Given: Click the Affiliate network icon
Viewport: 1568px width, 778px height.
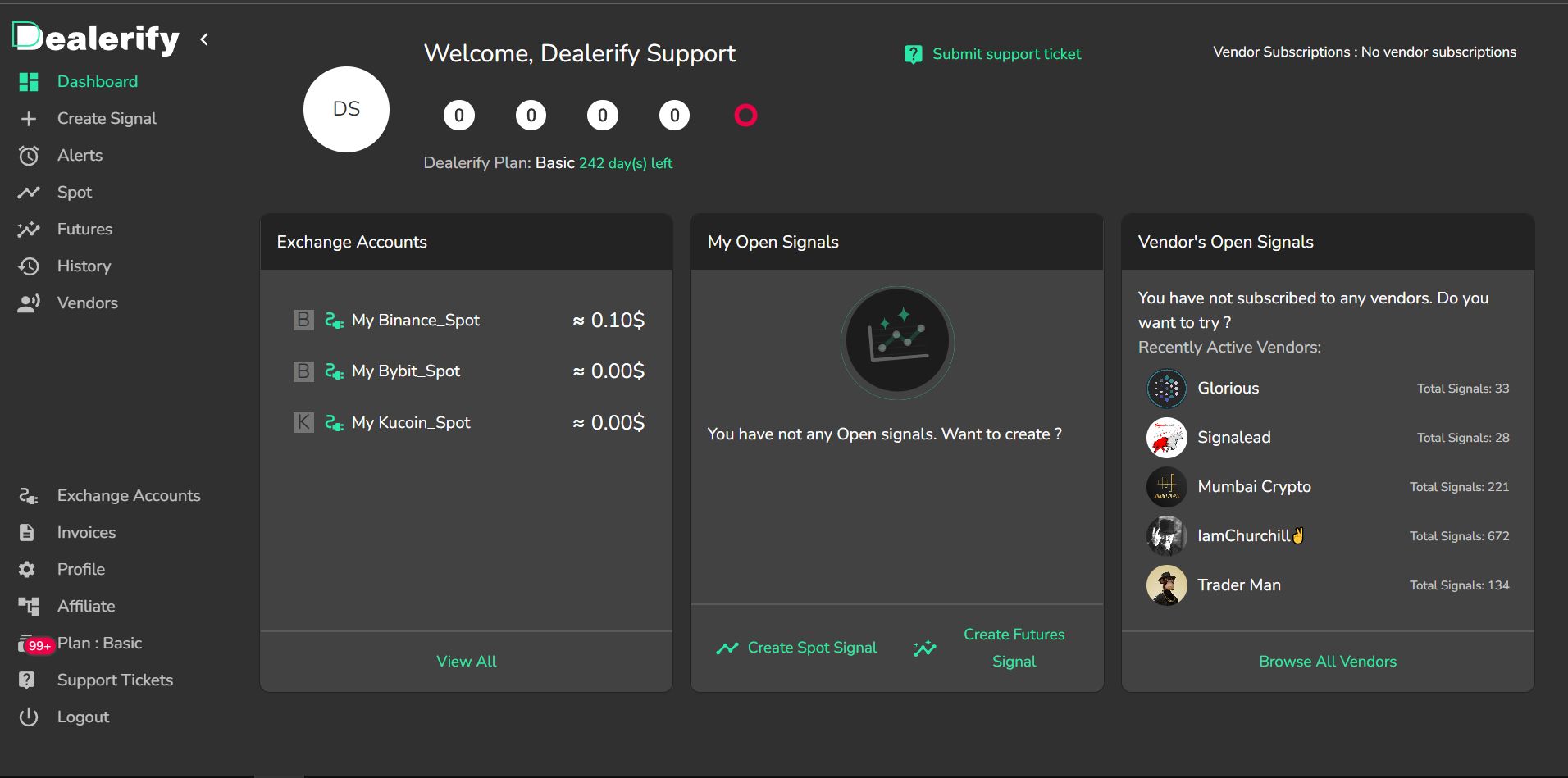Looking at the screenshot, I should tap(29, 606).
